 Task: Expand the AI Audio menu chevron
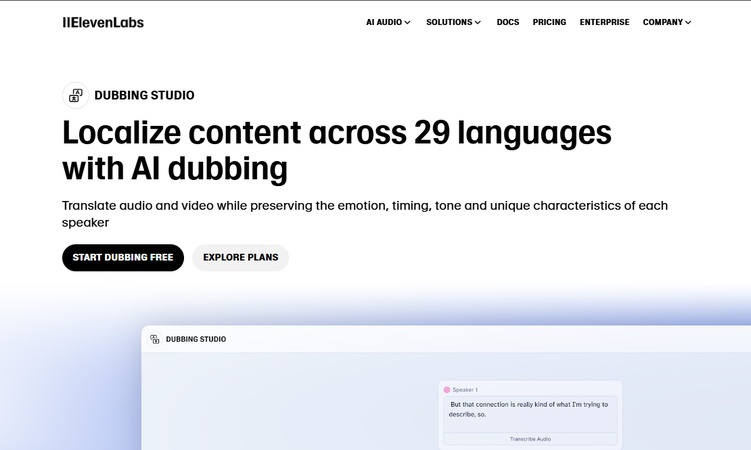(x=408, y=22)
